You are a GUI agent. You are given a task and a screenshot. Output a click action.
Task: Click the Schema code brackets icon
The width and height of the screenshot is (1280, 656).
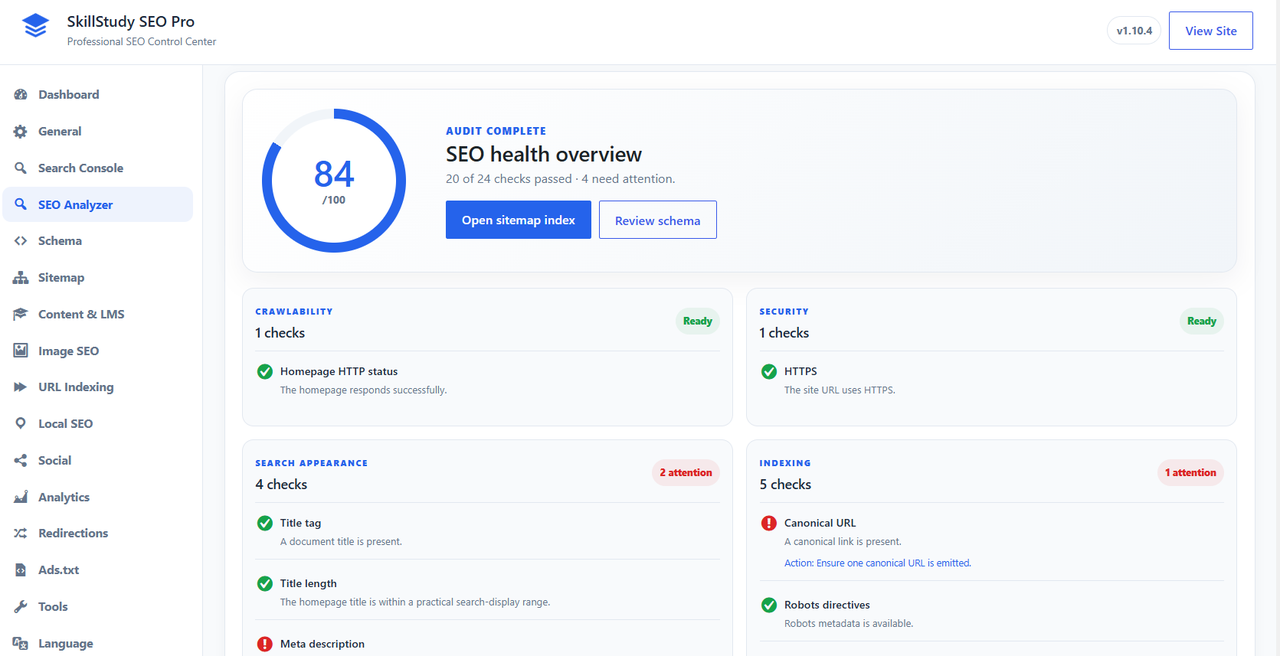[20, 241]
